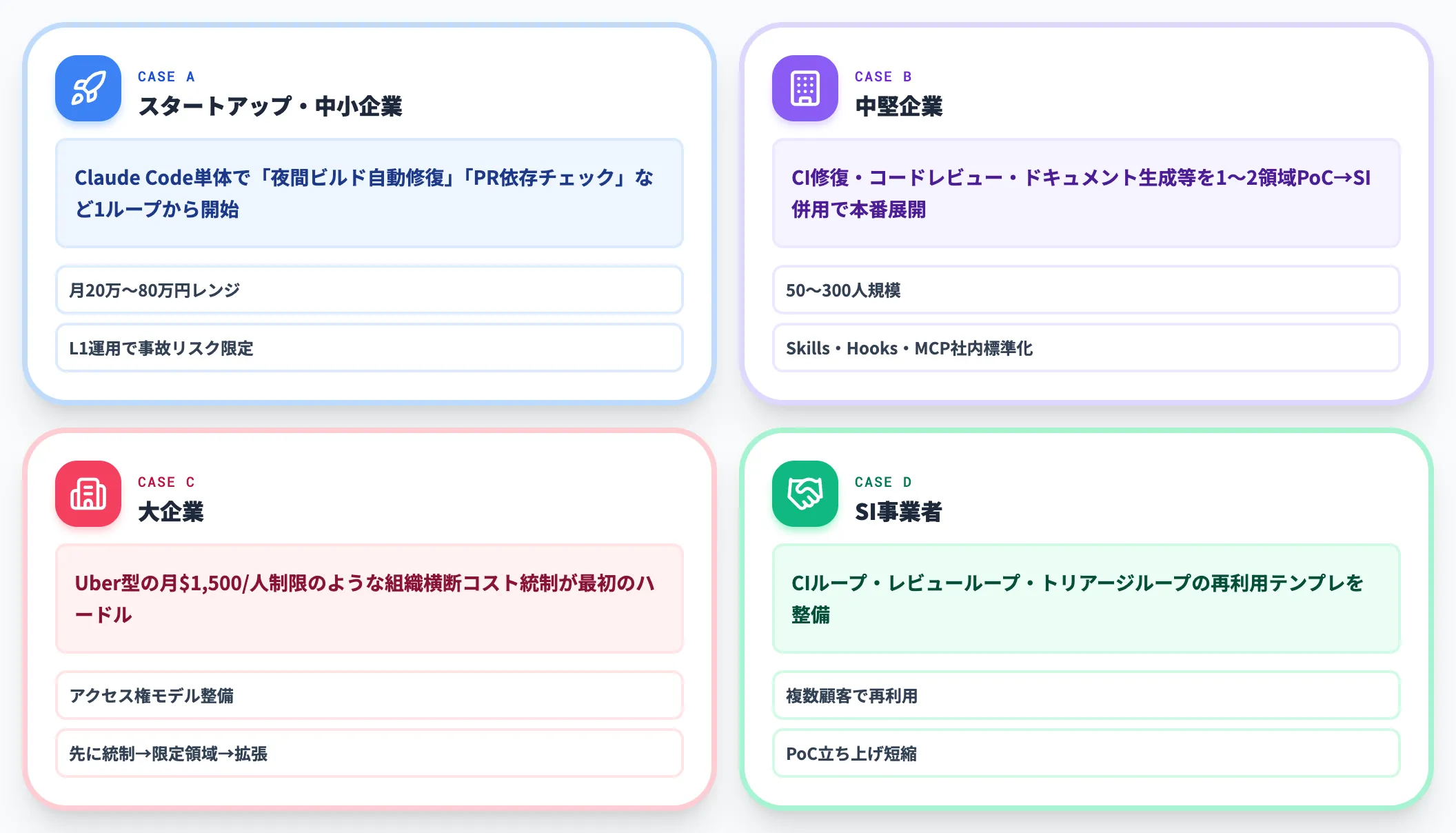
Task: Select the 50〜300人規模 row
Action: [1086, 290]
